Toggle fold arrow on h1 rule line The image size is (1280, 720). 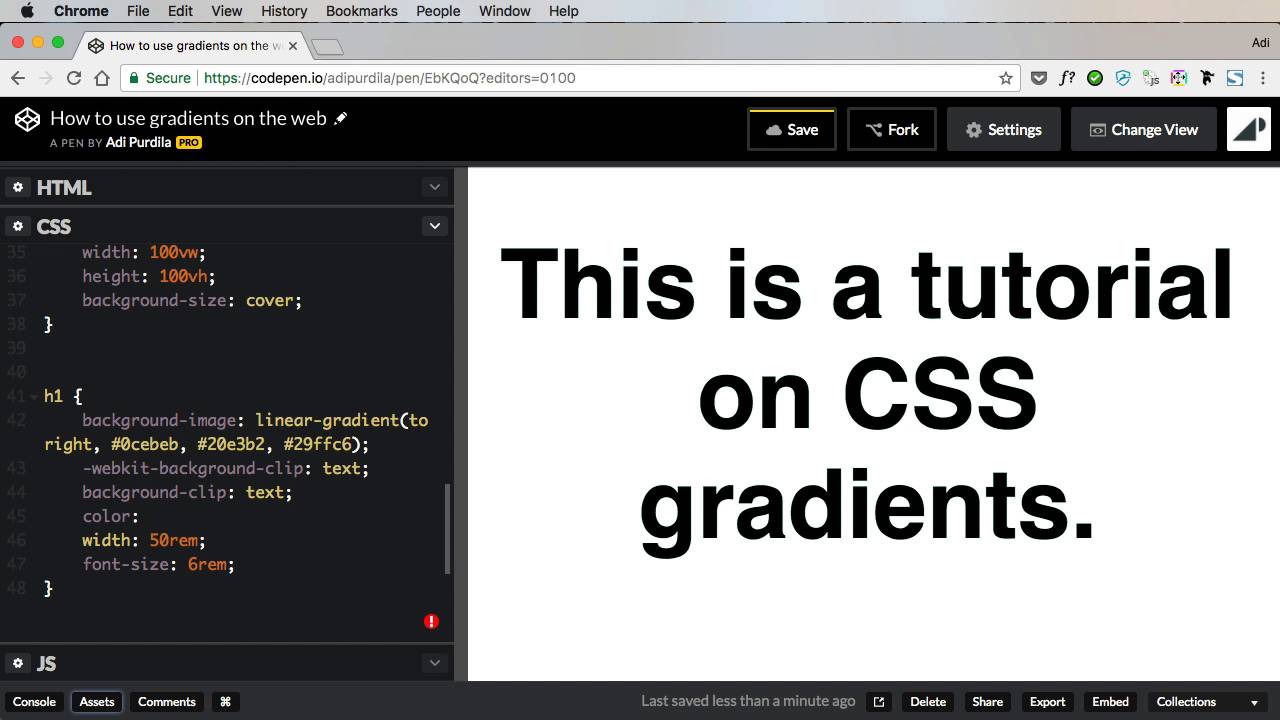(x=35, y=397)
